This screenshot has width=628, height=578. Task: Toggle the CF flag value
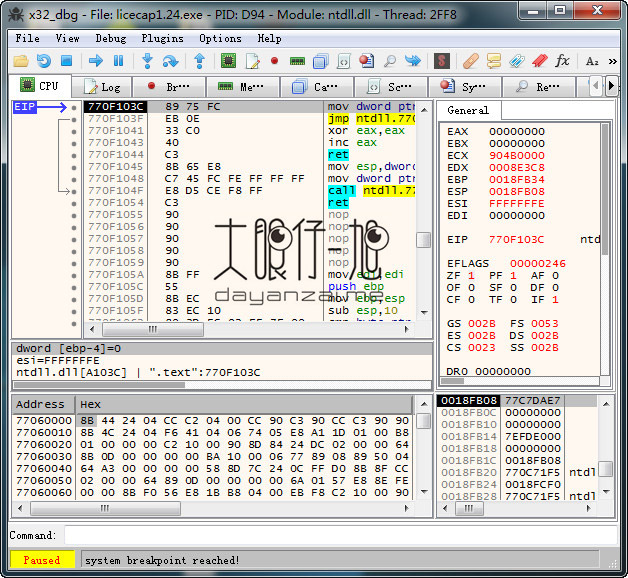point(471,300)
